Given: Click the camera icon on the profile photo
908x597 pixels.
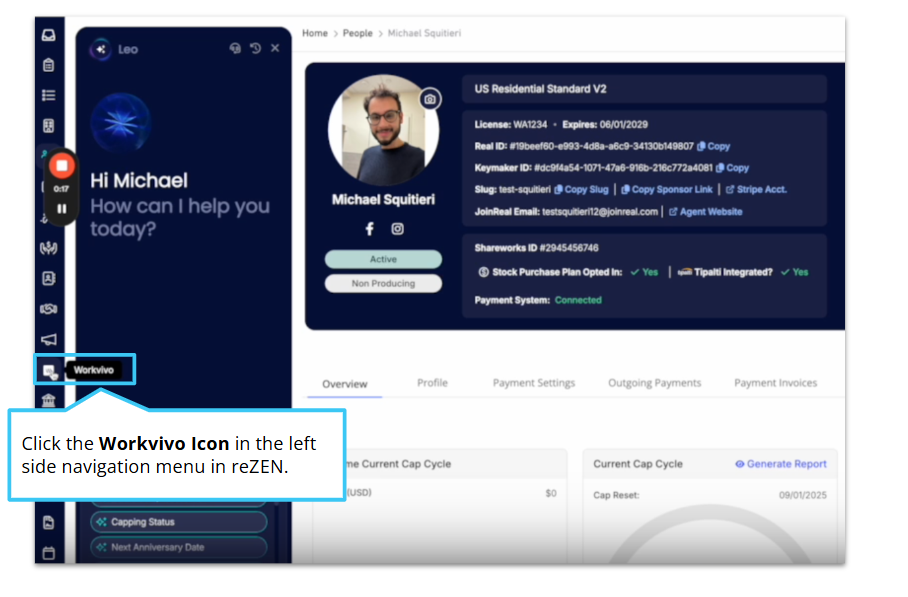Looking at the screenshot, I should (430, 99).
